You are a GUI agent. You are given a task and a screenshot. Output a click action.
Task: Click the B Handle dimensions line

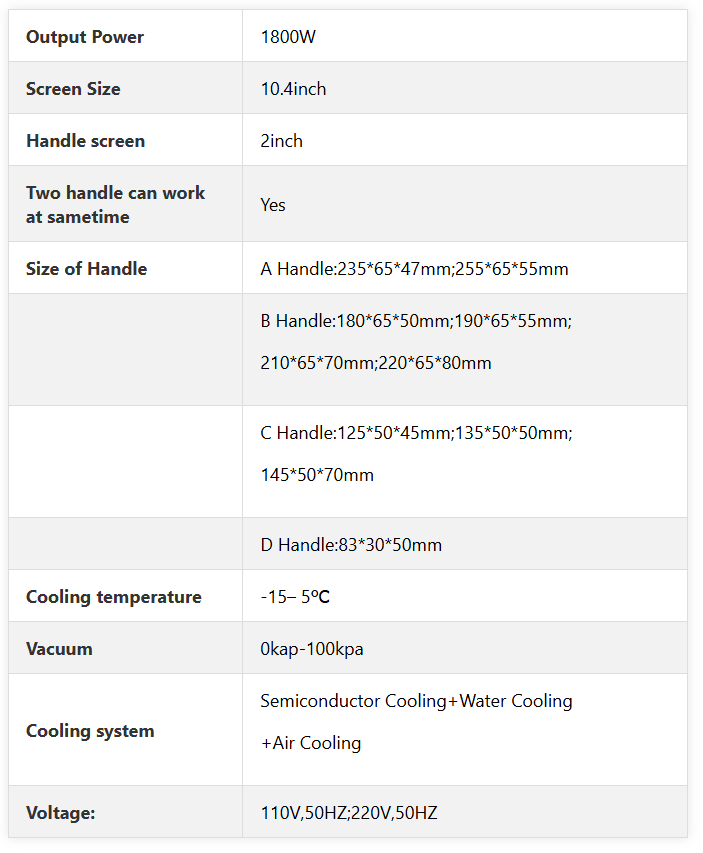(416, 321)
